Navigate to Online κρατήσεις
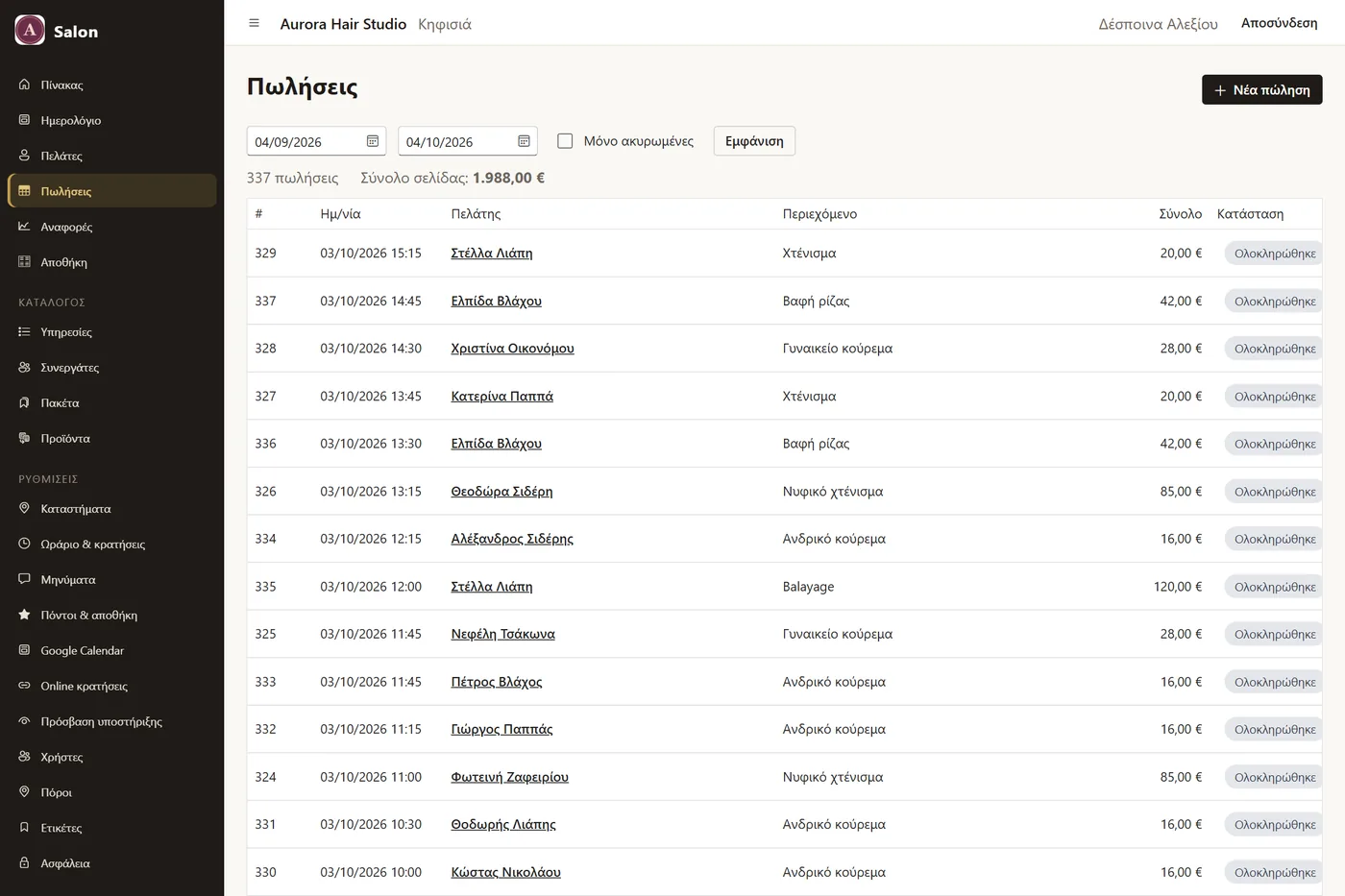Image resolution: width=1345 pixels, height=896 pixels. 112,687
